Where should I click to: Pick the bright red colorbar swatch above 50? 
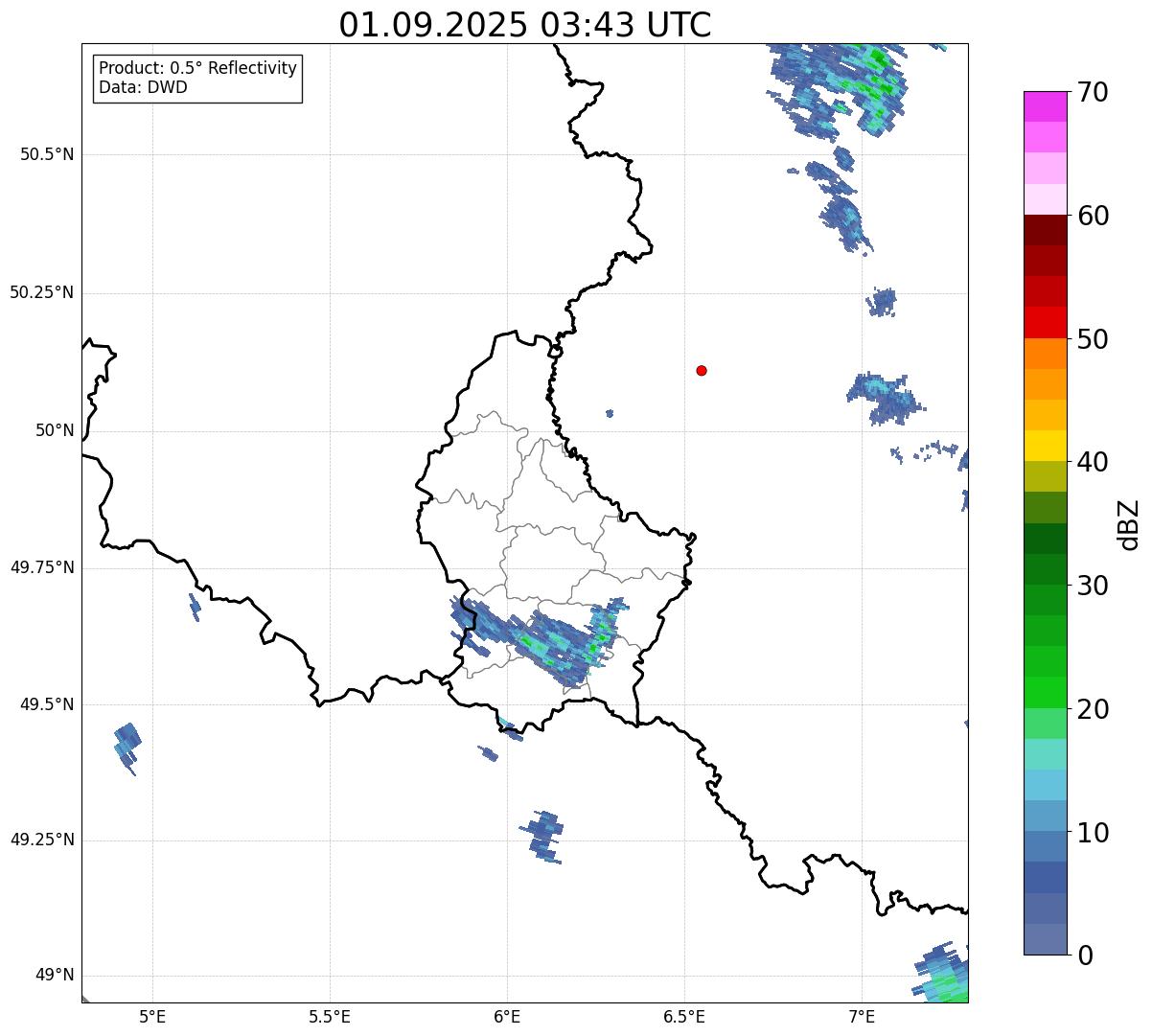click(x=1045, y=323)
